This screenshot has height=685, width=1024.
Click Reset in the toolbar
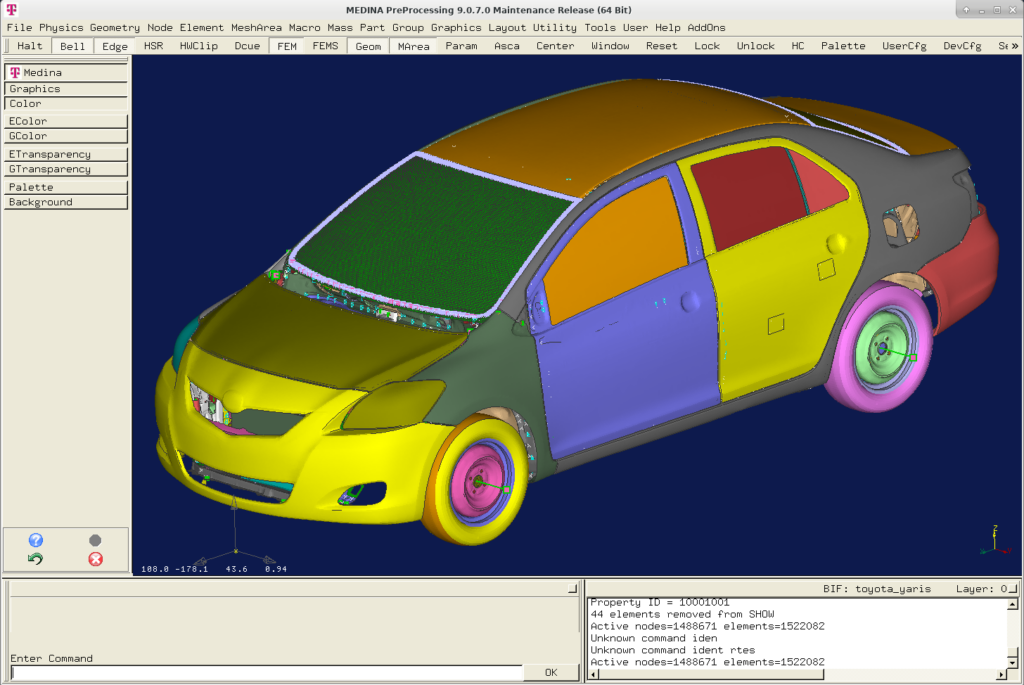tap(662, 46)
